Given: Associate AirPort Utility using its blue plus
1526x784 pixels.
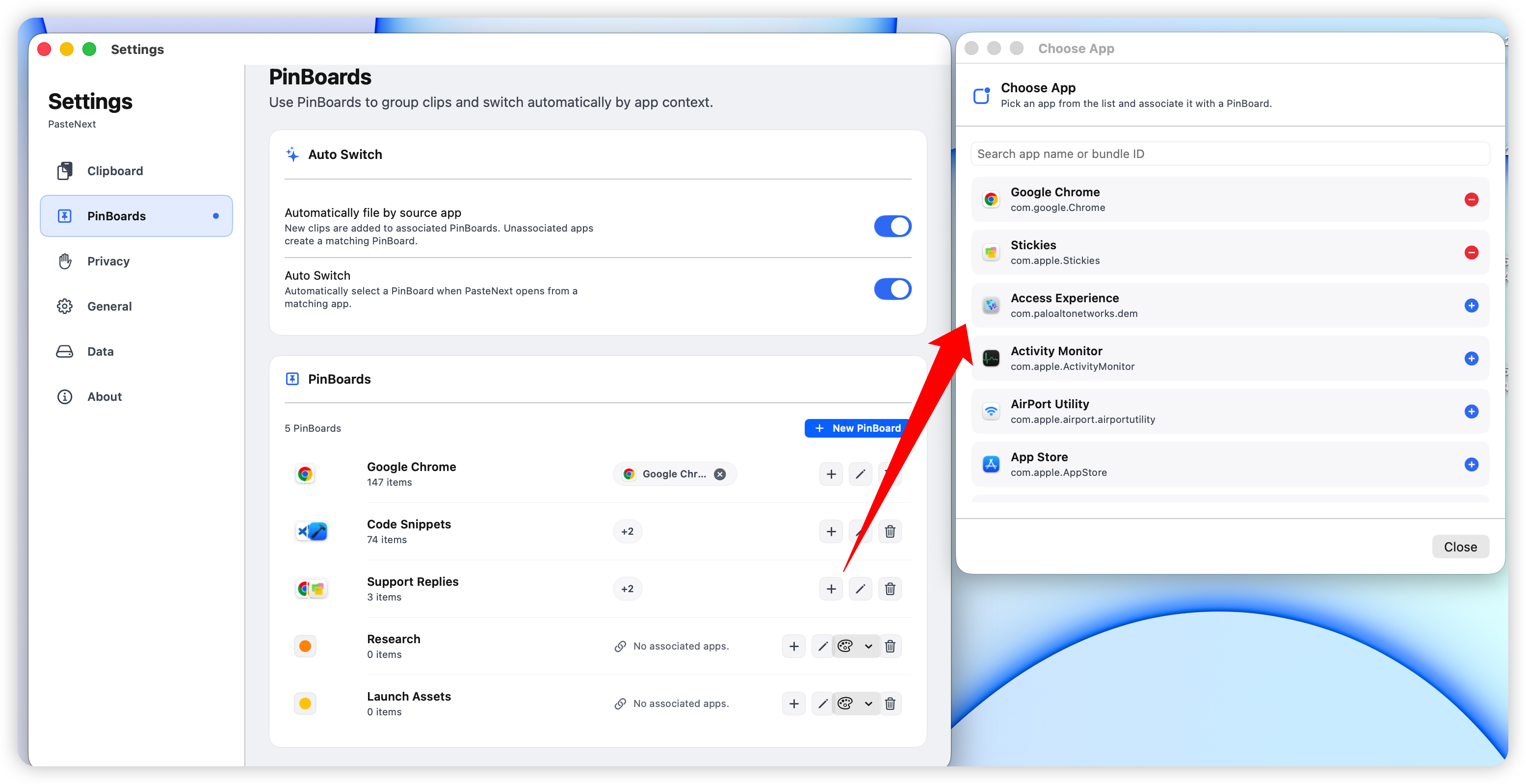Looking at the screenshot, I should [x=1471, y=412].
